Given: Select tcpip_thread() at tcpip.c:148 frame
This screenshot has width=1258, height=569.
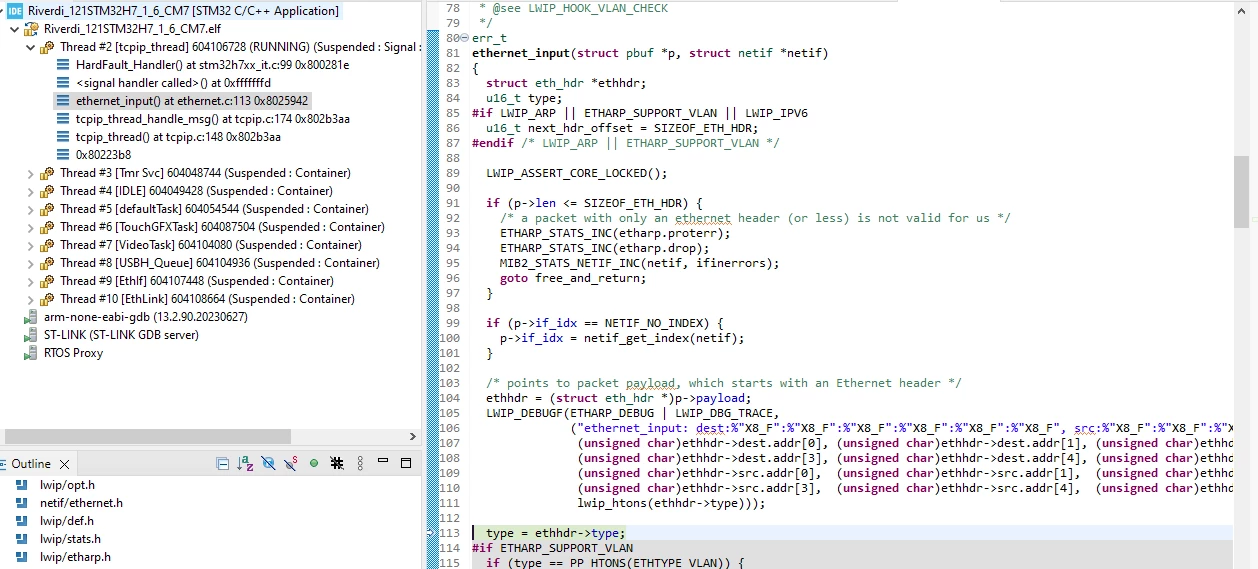Looking at the screenshot, I should pos(178,137).
